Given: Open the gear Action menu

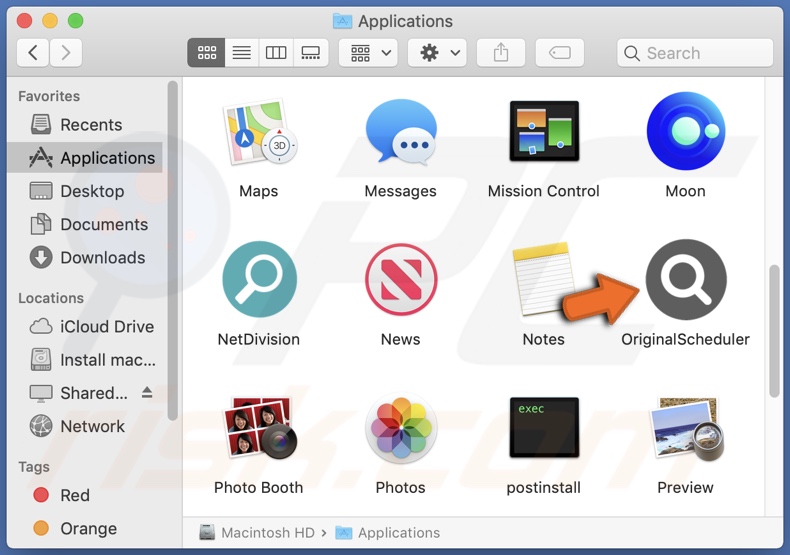Looking at the screenshot, I should [437, 52].
